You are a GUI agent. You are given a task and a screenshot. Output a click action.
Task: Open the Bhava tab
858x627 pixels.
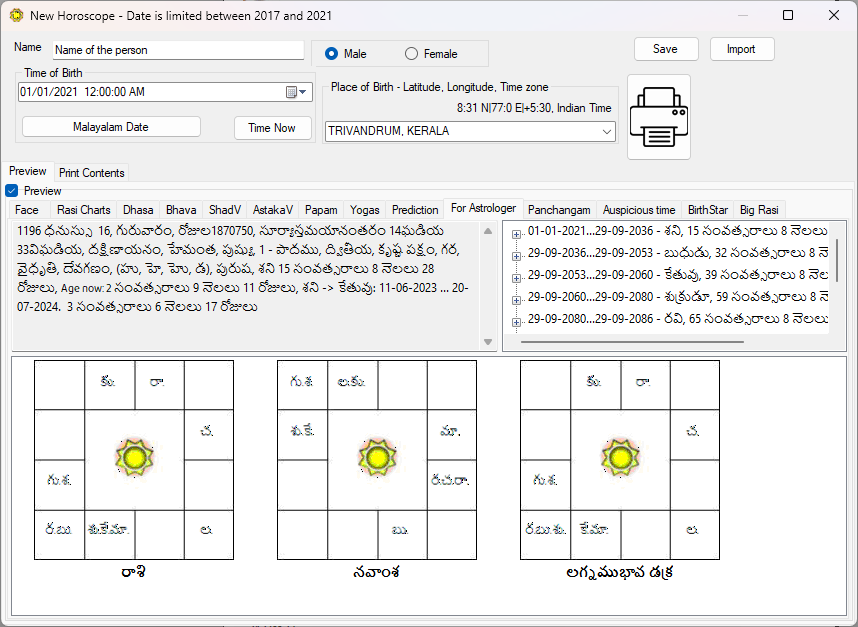pyautogui.click(x=181, y=210)
